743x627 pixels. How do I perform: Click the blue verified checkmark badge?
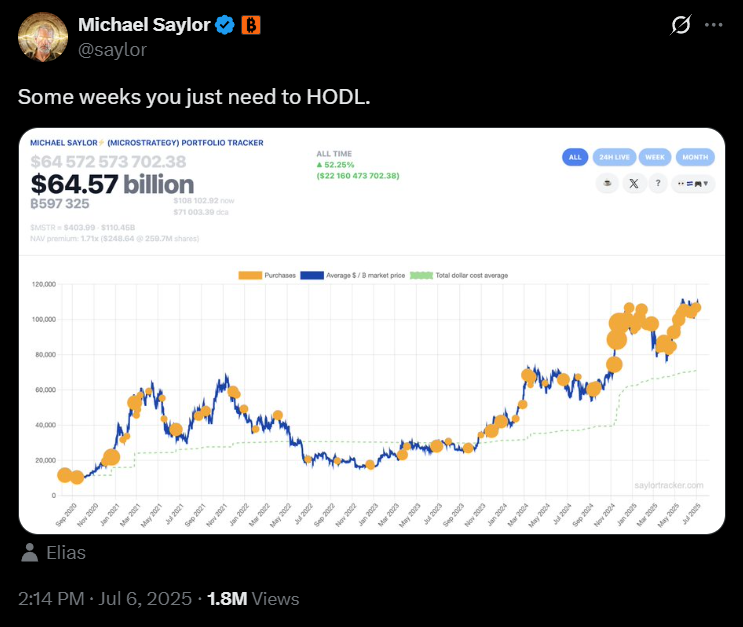(225, 25)
